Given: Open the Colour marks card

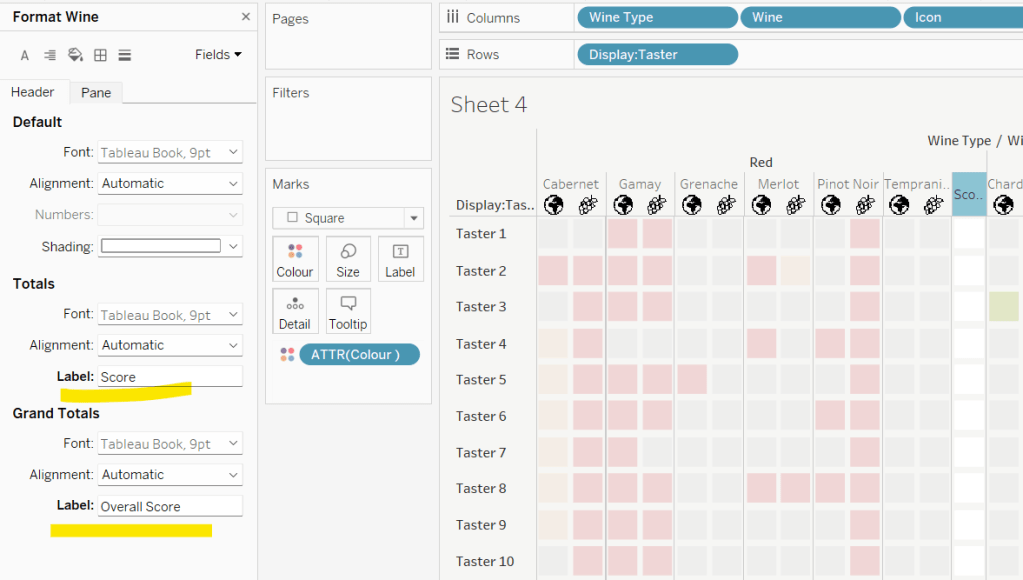Looking at the screenshot, I should click(295, 259).
